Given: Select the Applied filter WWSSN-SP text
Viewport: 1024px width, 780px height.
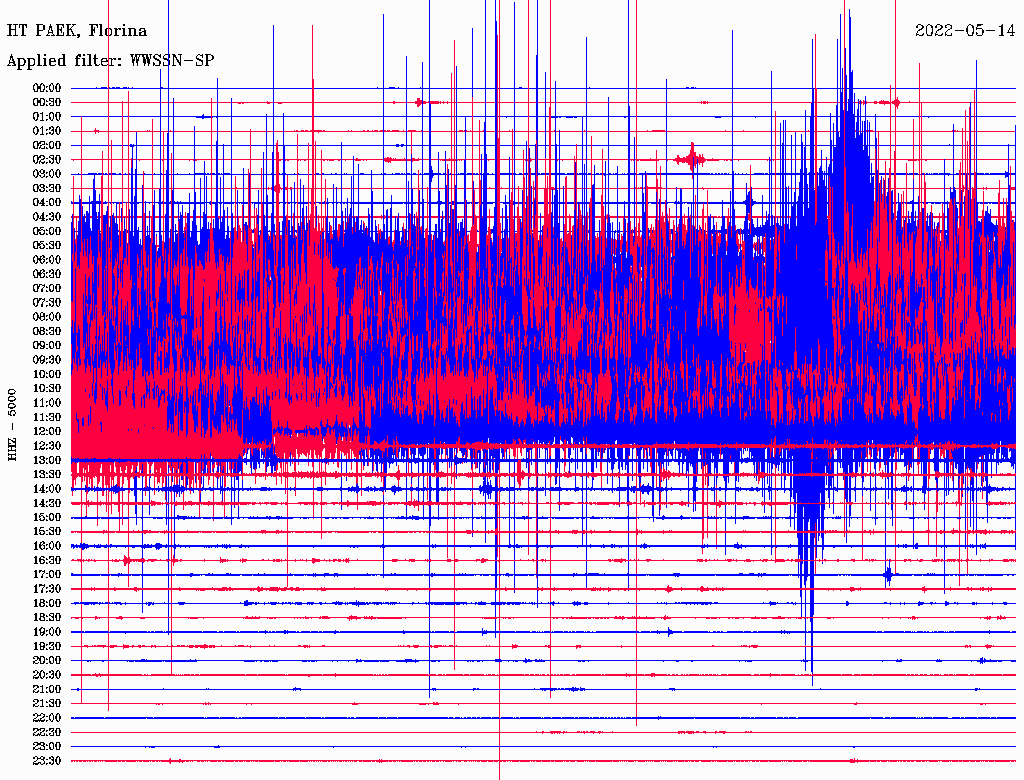Looking at the screenshot, I should point(110,61).
